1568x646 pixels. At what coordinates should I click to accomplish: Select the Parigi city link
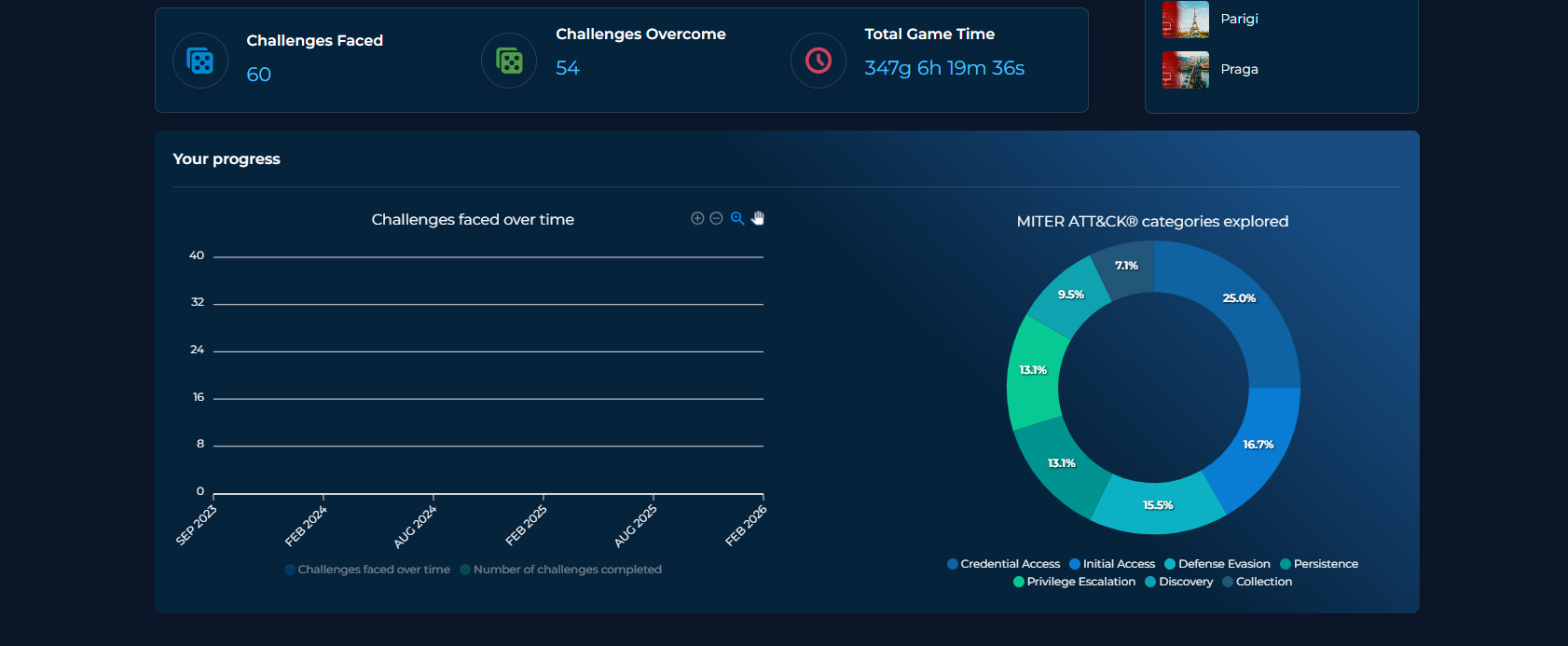point(1239,19)
